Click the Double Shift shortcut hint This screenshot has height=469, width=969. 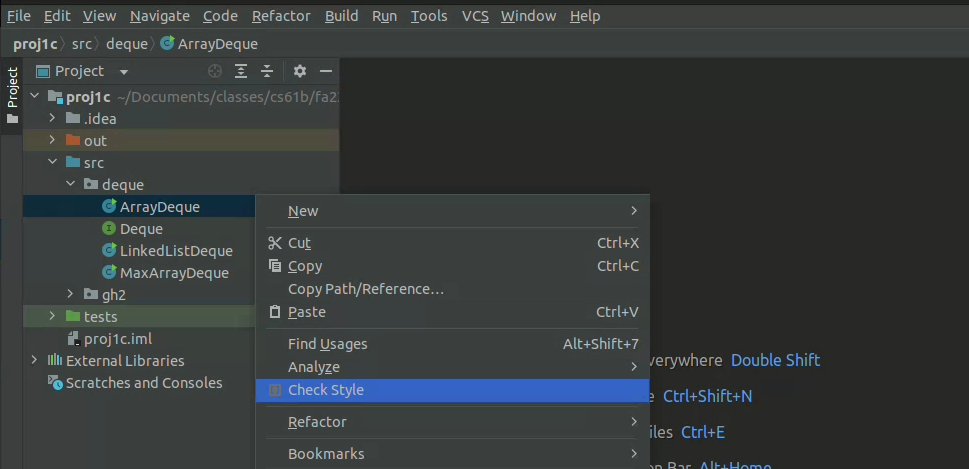pos(776,360)
